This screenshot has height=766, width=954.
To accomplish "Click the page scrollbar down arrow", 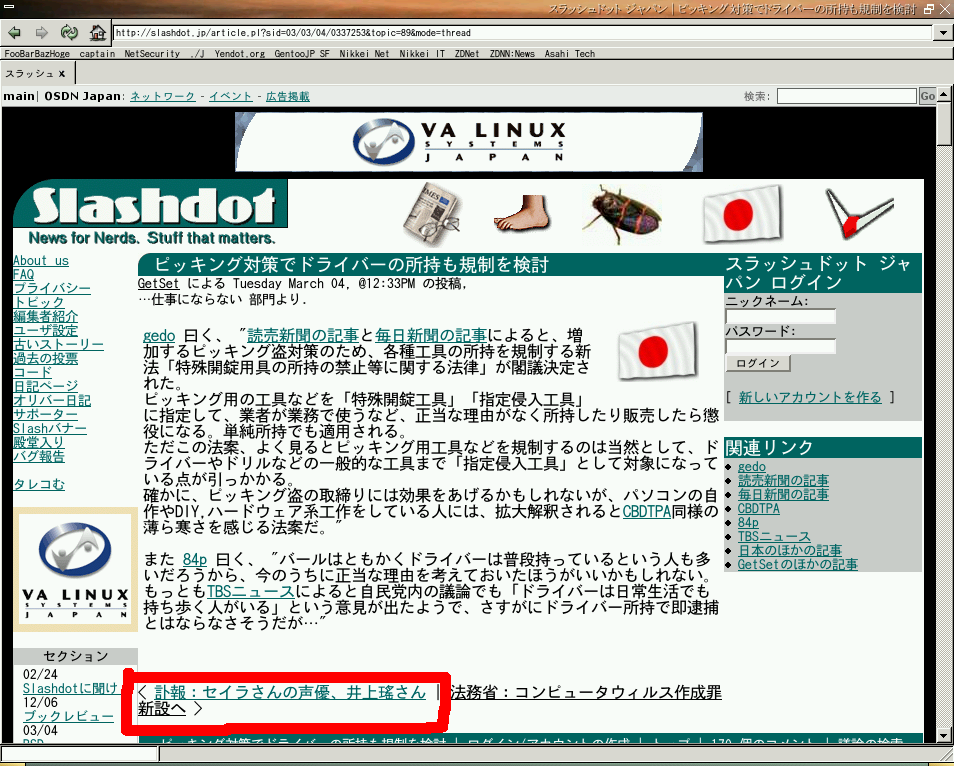I will (944, 735).
